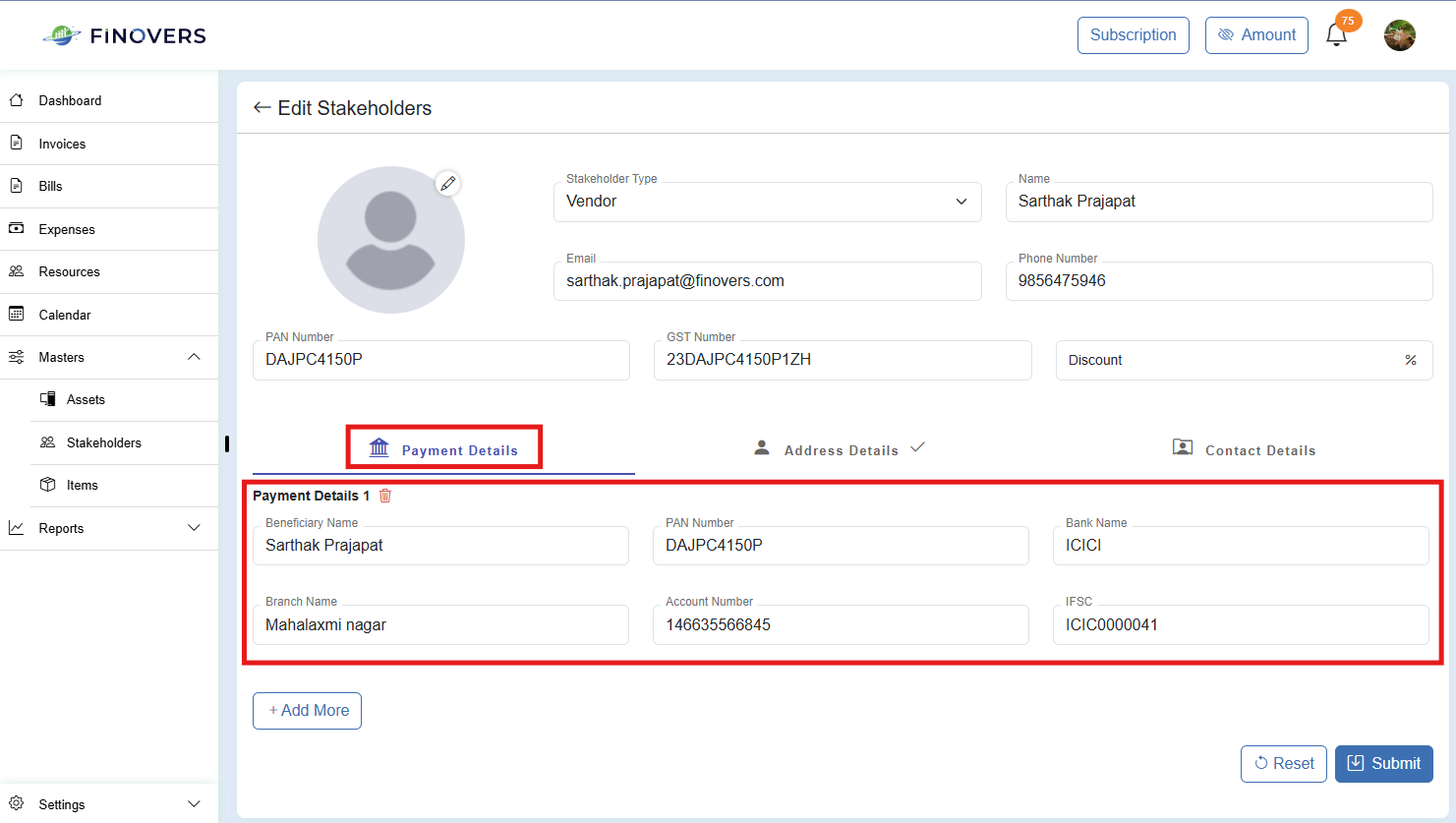Switch to the Contact Details tab
Viewport: 1456px width, 823px height.
1244,449
